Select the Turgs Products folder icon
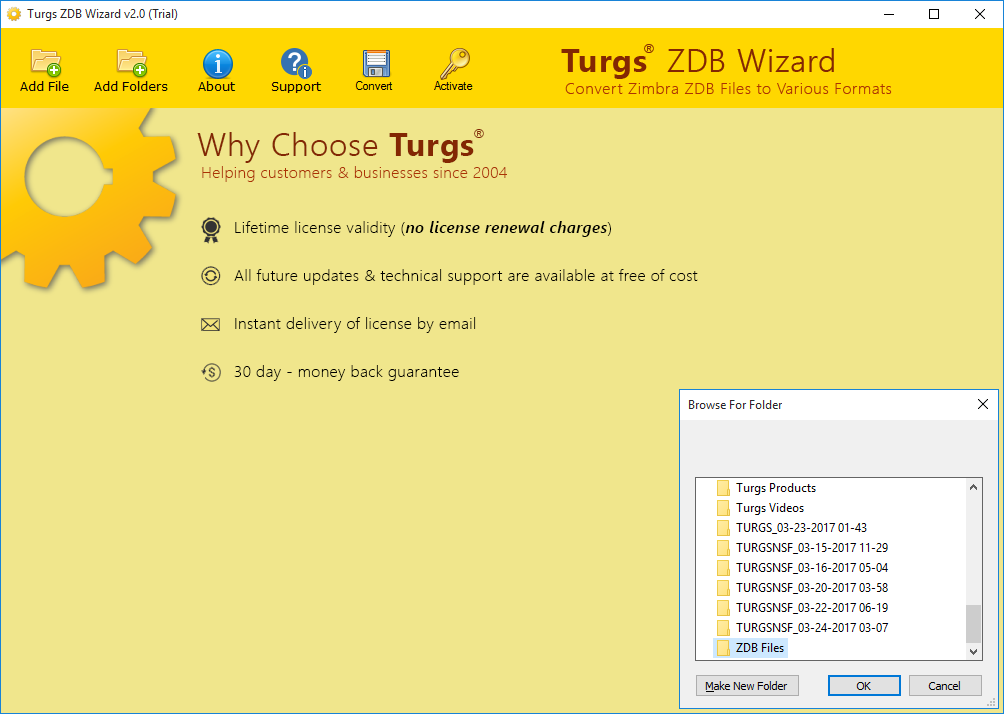 coord(724,488)
